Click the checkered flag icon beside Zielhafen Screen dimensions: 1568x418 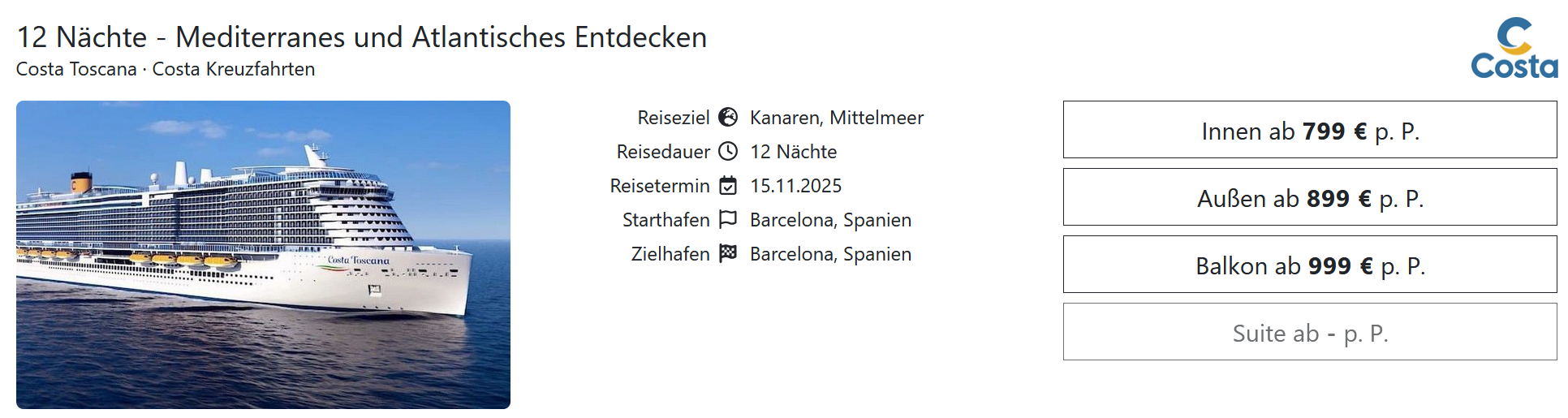pyautogui.click(x=728, y=254)
